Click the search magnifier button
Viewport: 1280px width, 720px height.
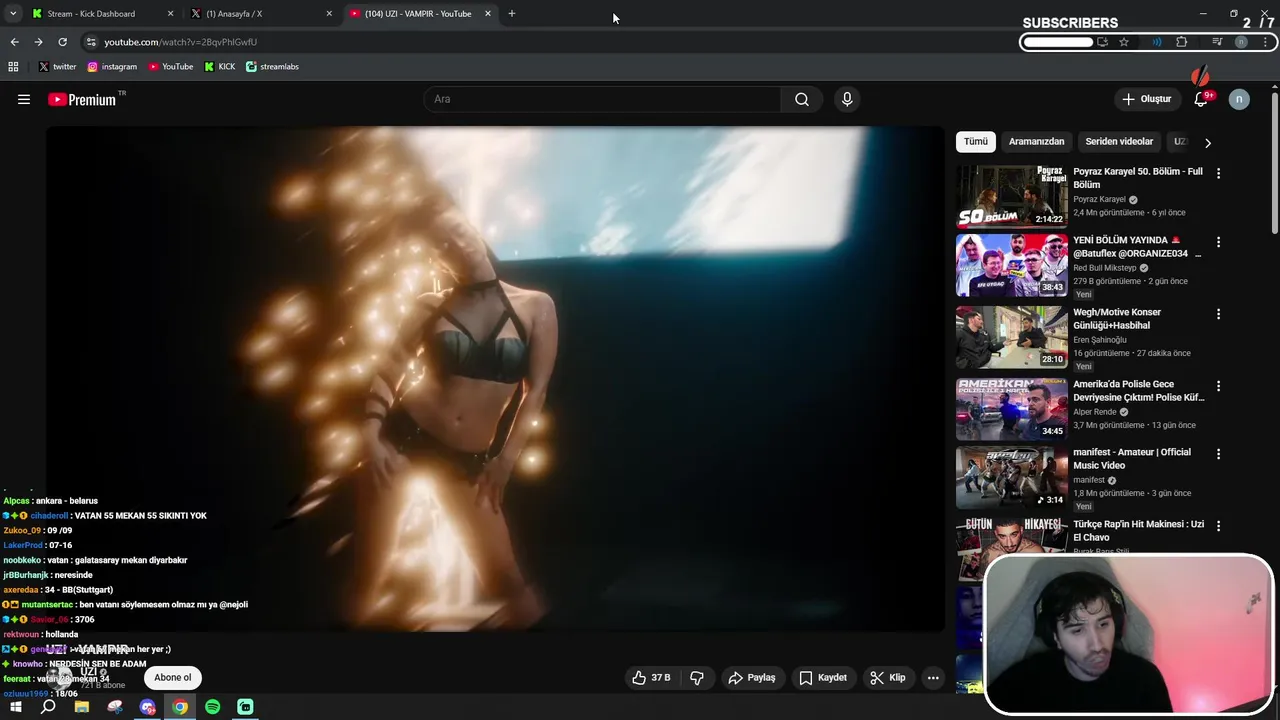coord(802,99)
